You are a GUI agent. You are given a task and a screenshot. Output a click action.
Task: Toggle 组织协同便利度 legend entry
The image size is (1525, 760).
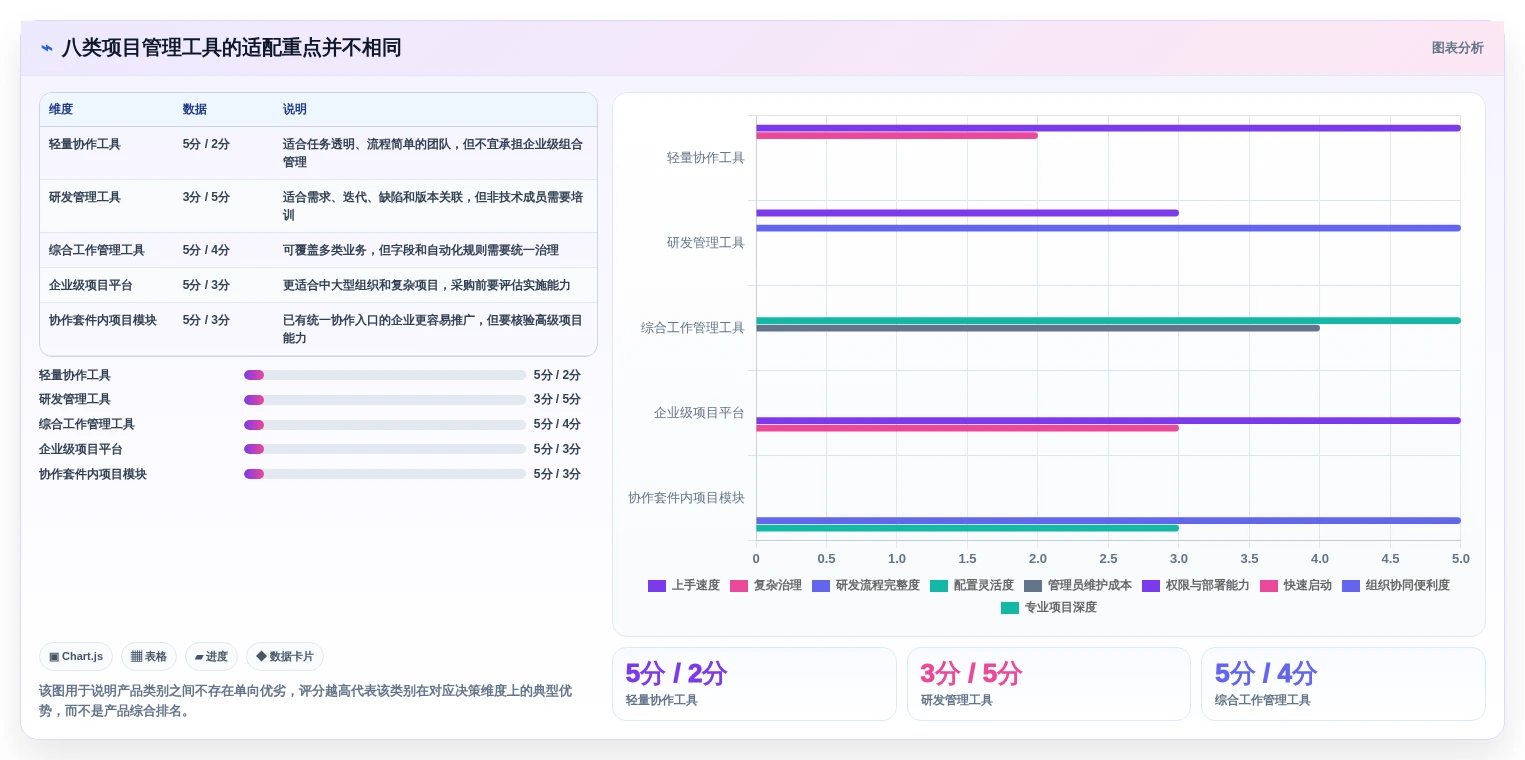[x=1396, y=586]
